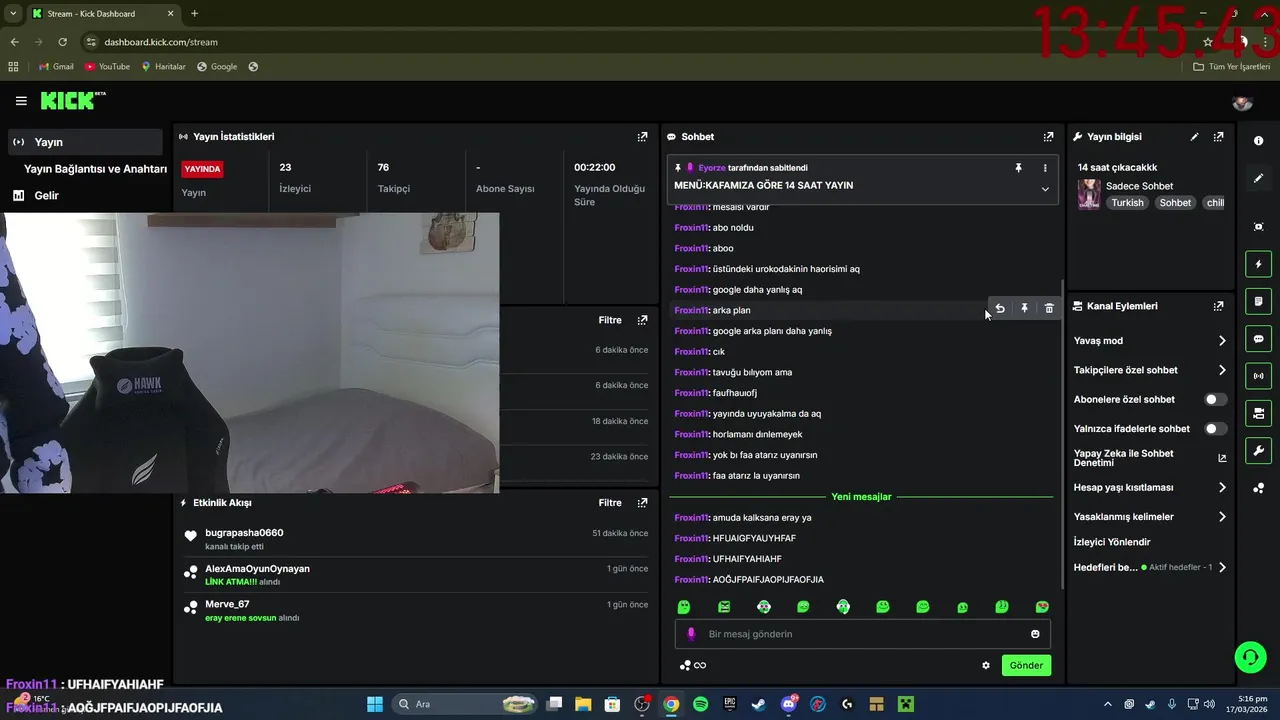Open bugrapasha0660 follow activity entry
This screenshot has width=1280, height=720.
[x=415, y=539]
